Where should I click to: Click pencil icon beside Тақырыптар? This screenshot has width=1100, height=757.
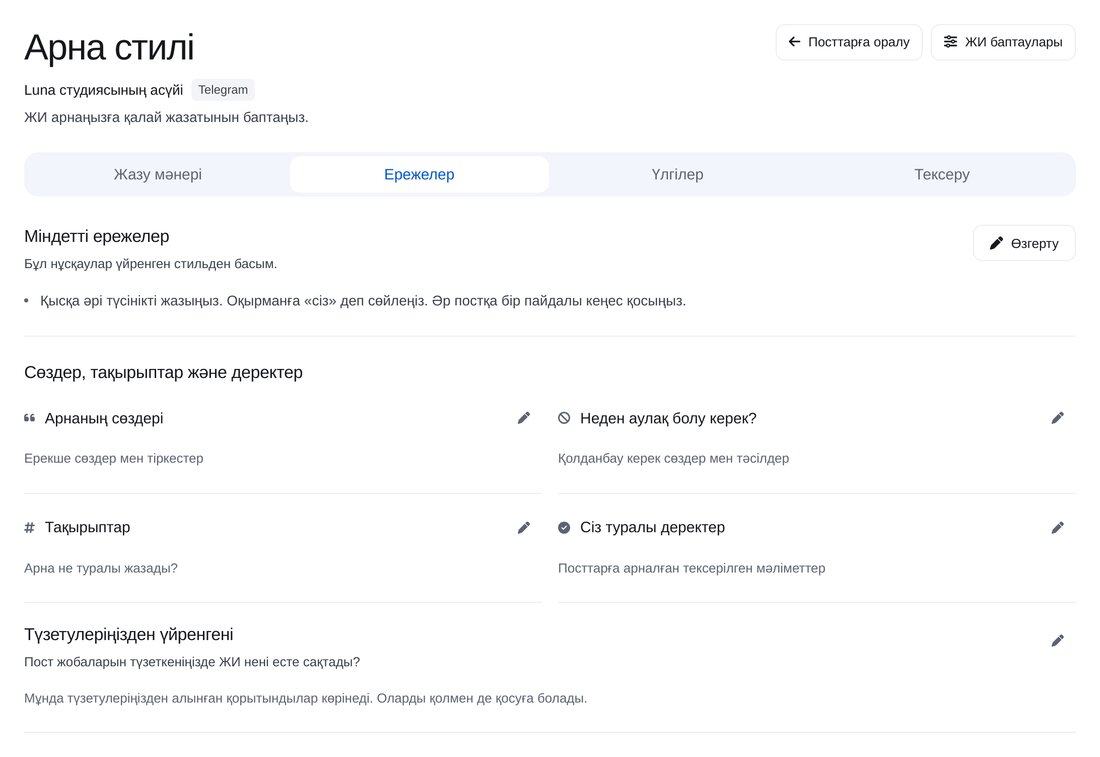tap(524, 528)
